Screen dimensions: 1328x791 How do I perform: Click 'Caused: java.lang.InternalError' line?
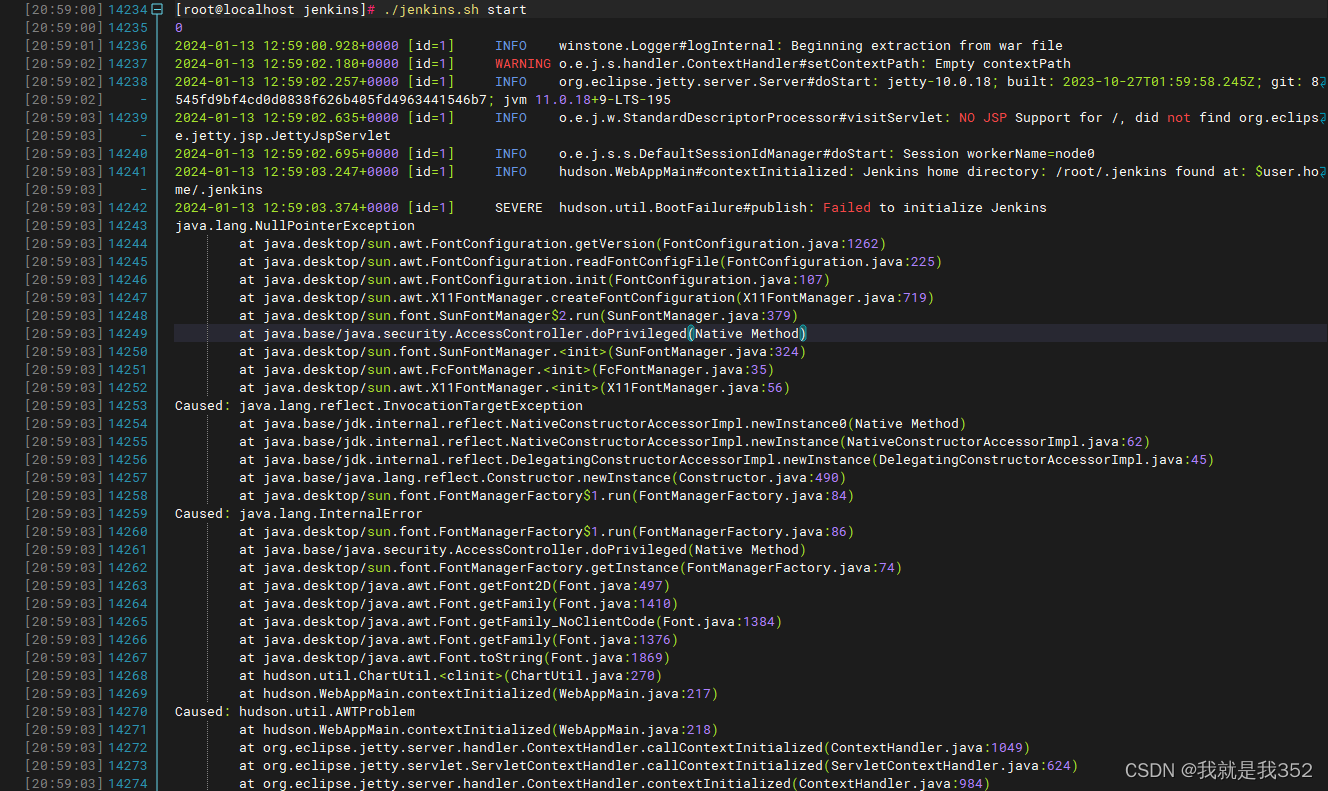pos(299,513)
